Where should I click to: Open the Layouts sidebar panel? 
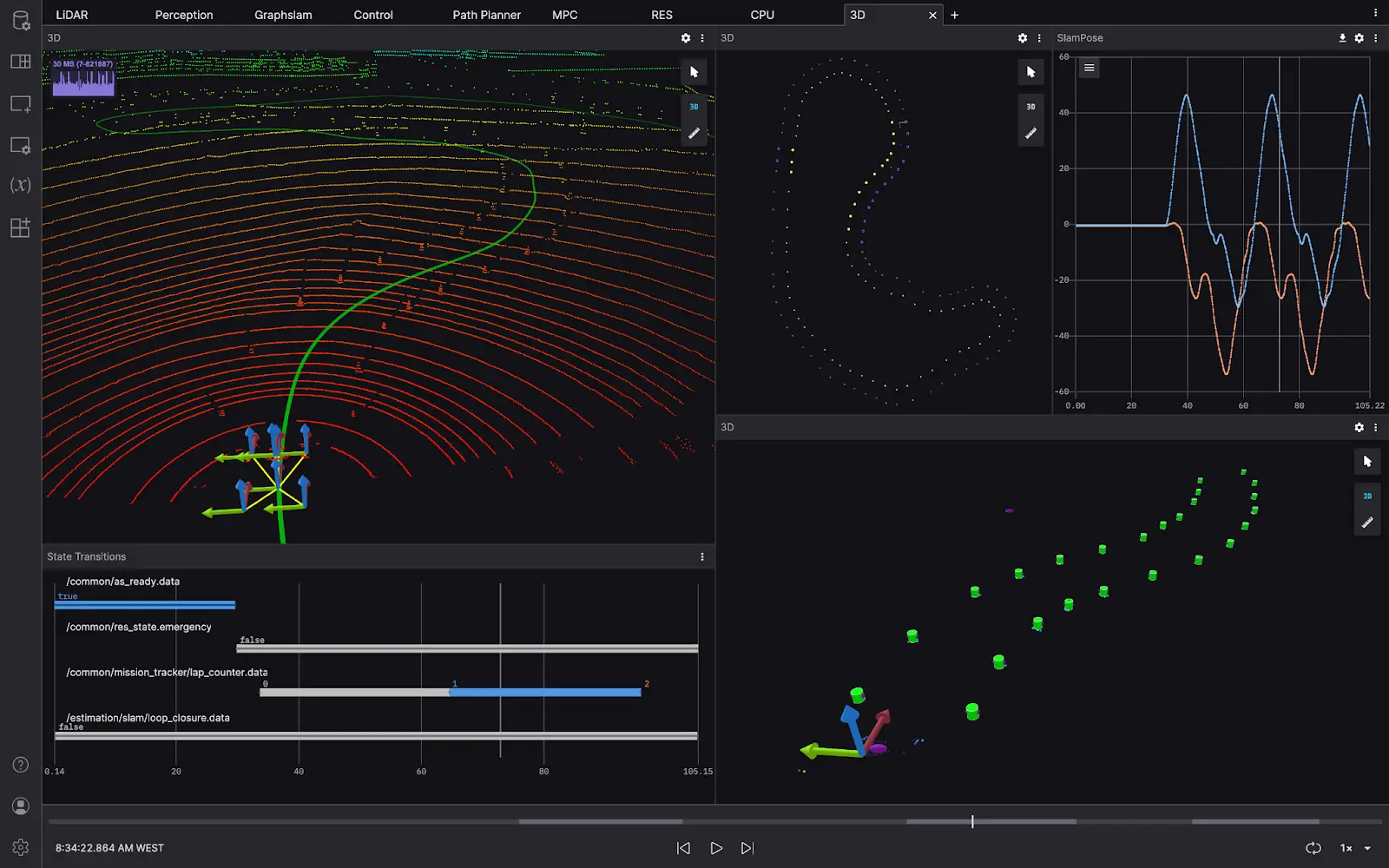pyautogui.click(x=21, y=62)
